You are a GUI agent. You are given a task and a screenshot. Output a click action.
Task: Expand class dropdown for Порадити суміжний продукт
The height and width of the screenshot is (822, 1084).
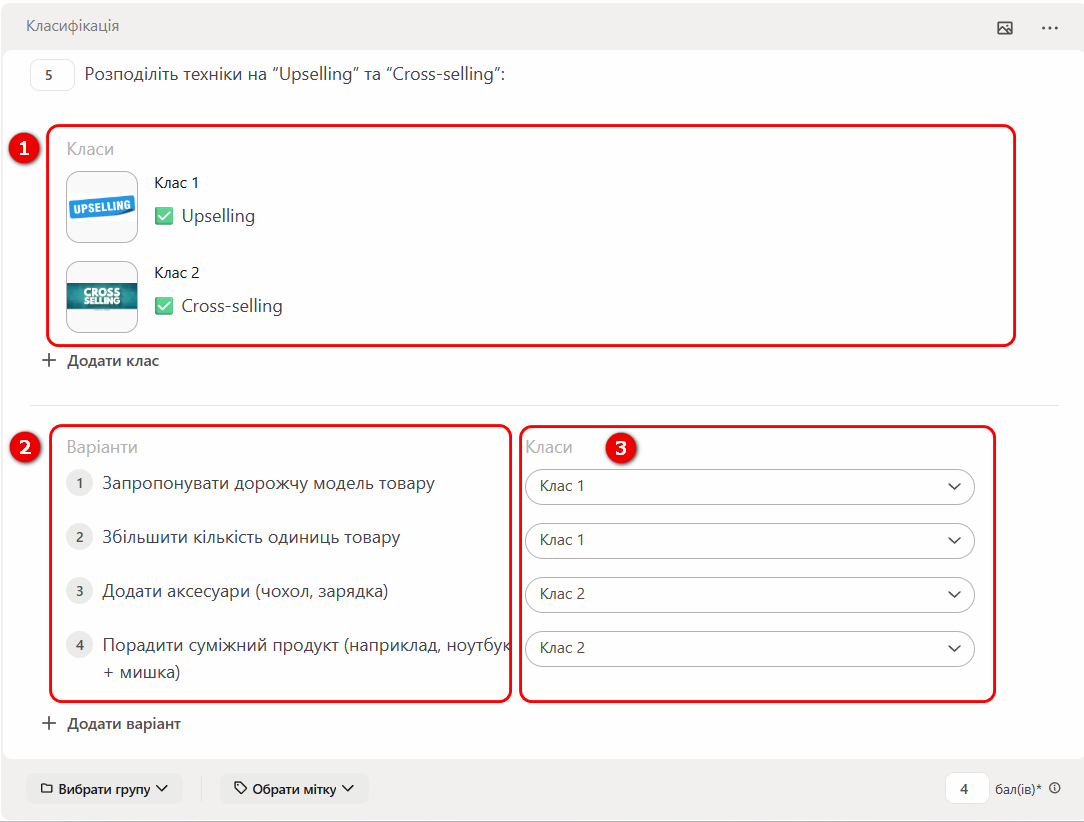click(749, 648)
